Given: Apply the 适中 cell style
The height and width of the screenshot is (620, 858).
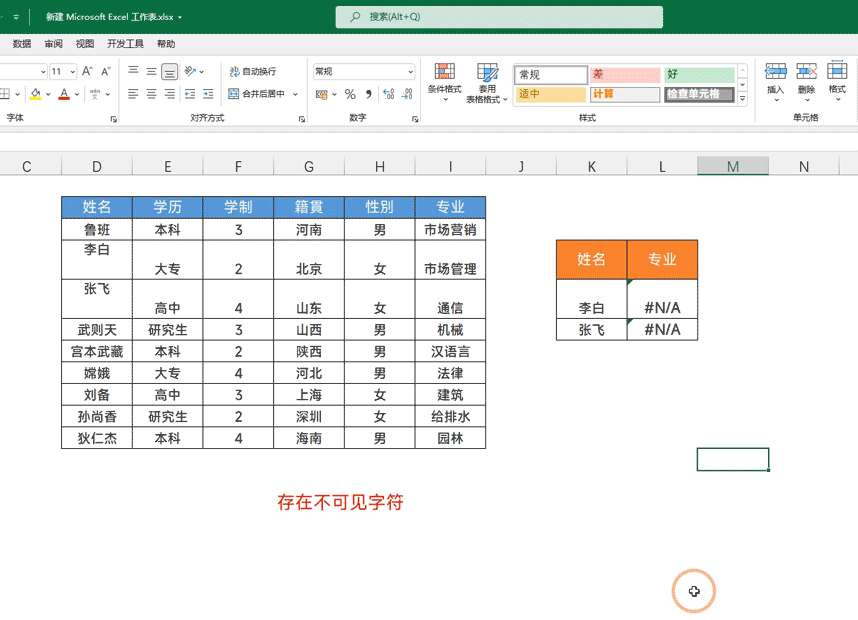Looking at the screenshot, I should [x=550, y=94].
